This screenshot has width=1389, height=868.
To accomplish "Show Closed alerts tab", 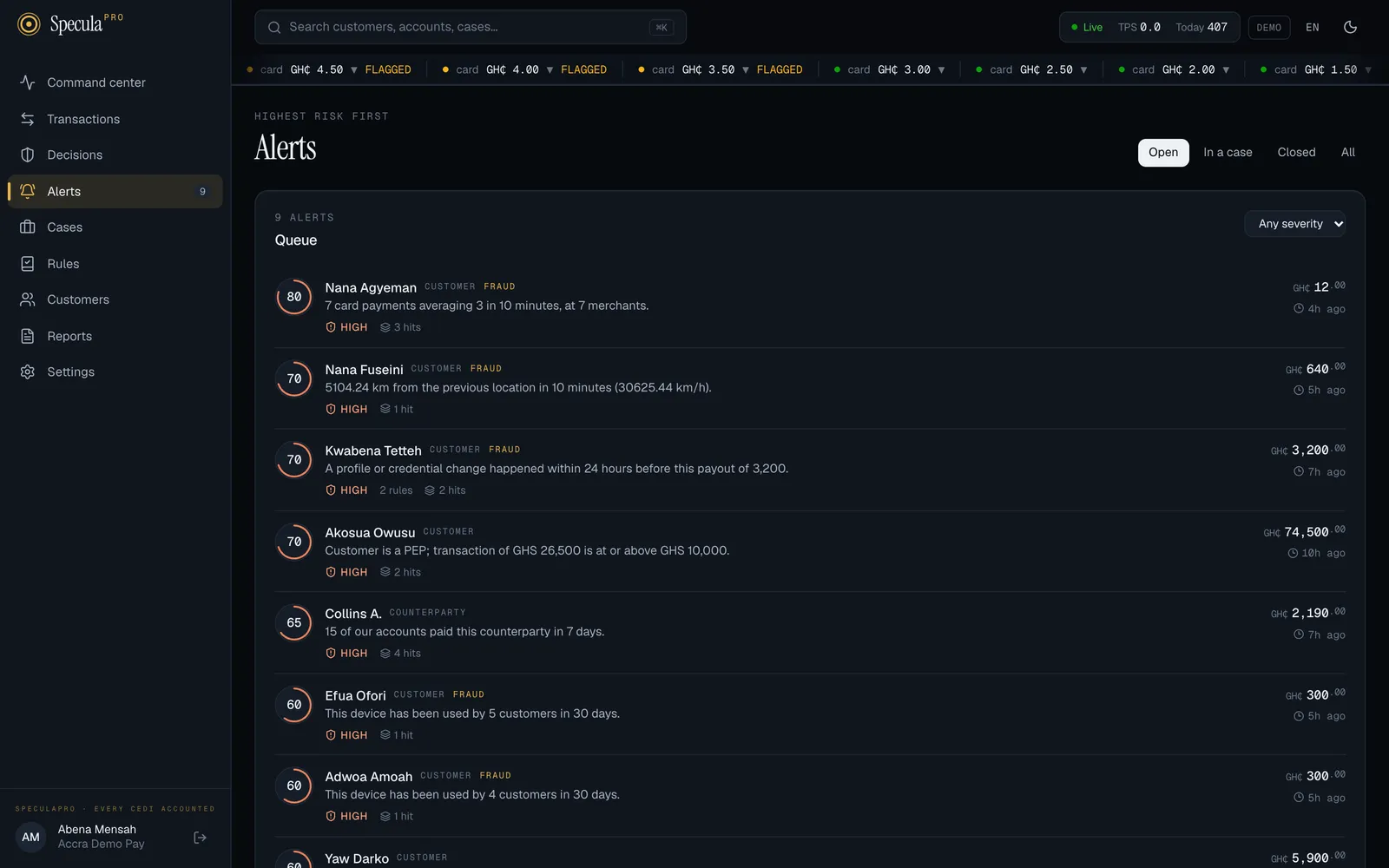I will pos(1296,153).
